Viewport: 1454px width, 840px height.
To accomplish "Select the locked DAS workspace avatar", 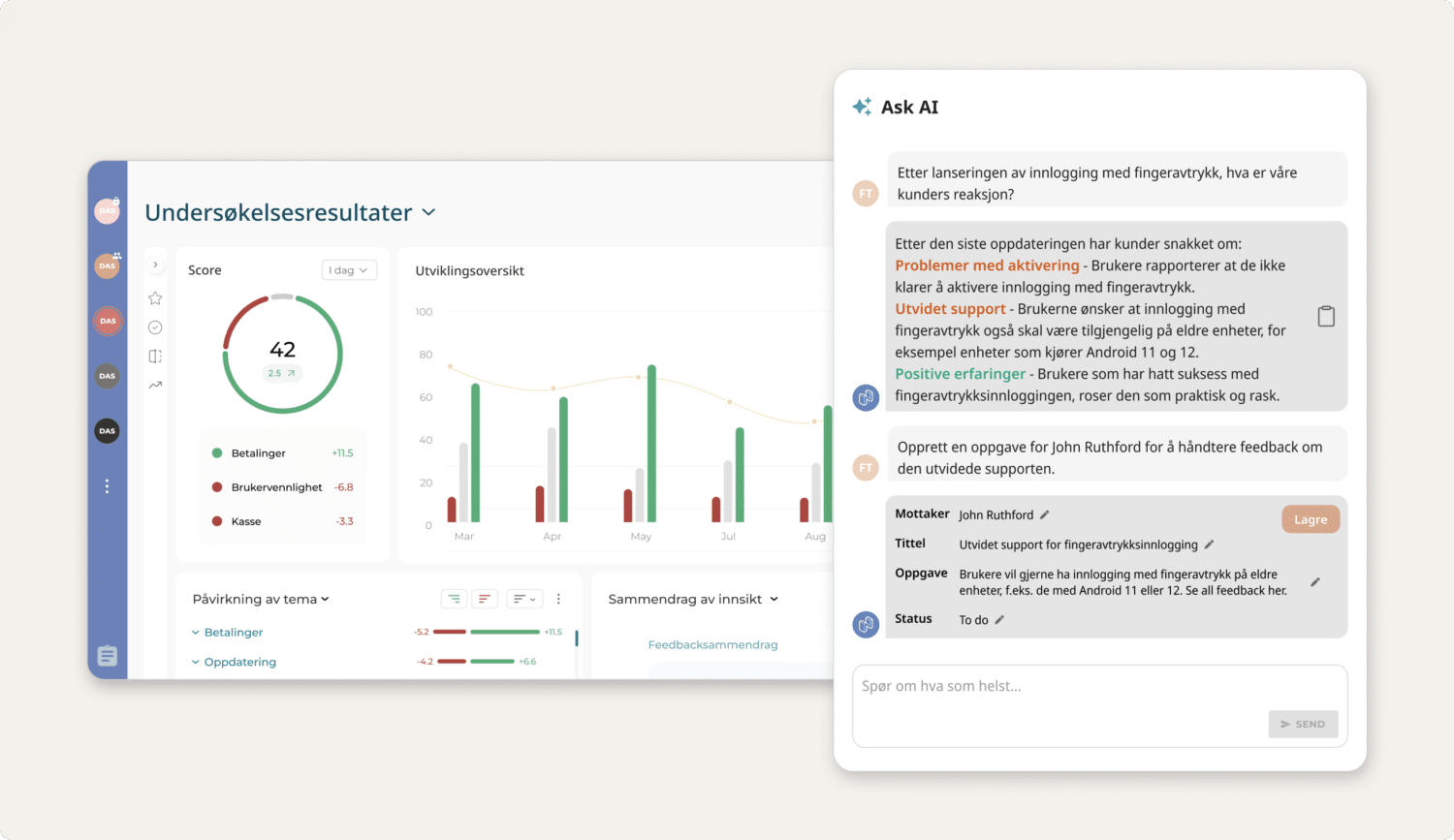I will pyautogui.click(x=107, y=210).
